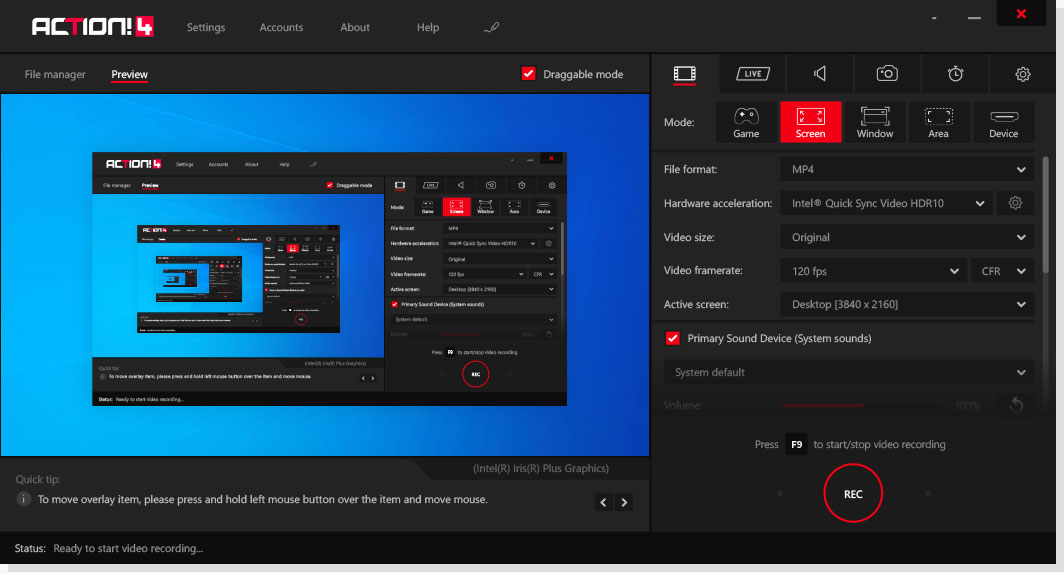Select Area recording mode

[938, 122]
